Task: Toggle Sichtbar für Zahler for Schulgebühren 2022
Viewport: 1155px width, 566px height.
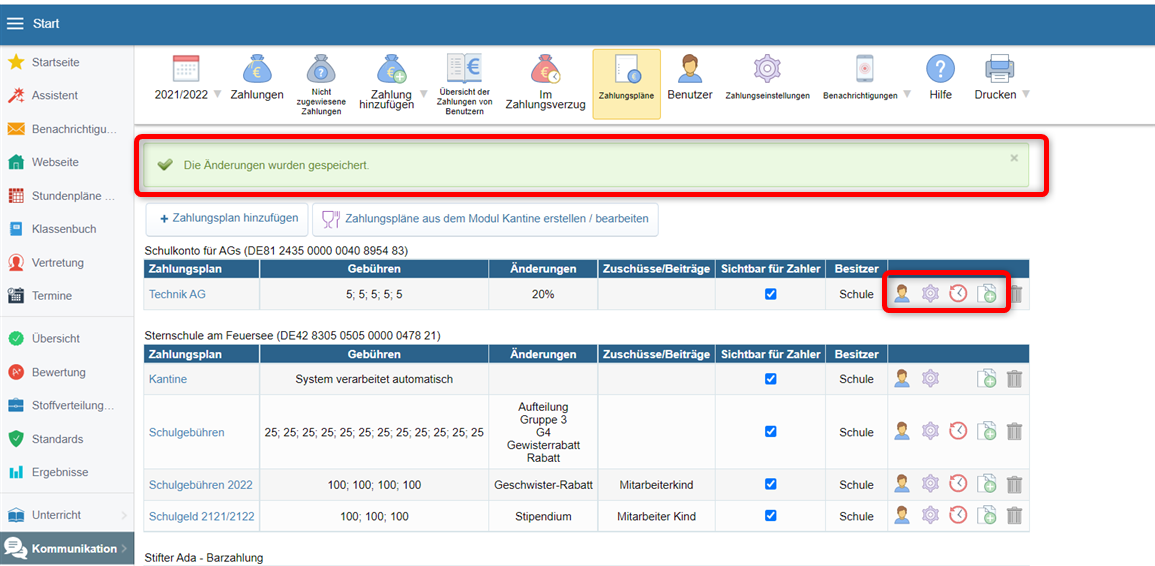Action: [x=770, y=484]
